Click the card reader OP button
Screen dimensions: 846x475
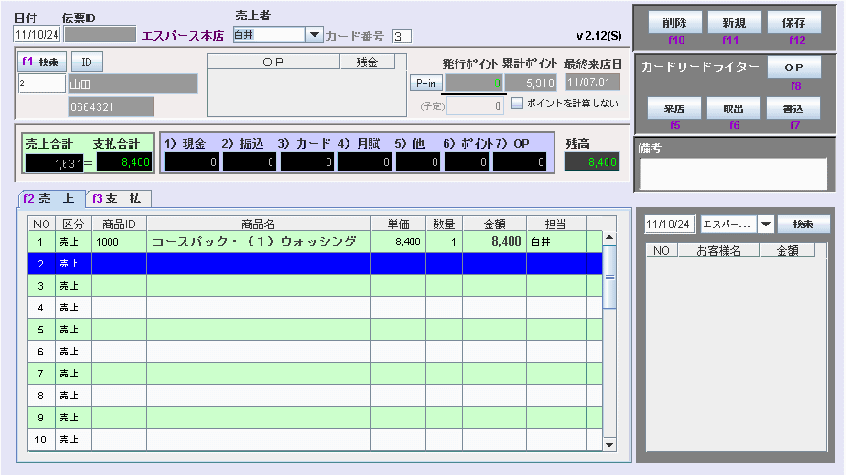[x=795, y=67]
